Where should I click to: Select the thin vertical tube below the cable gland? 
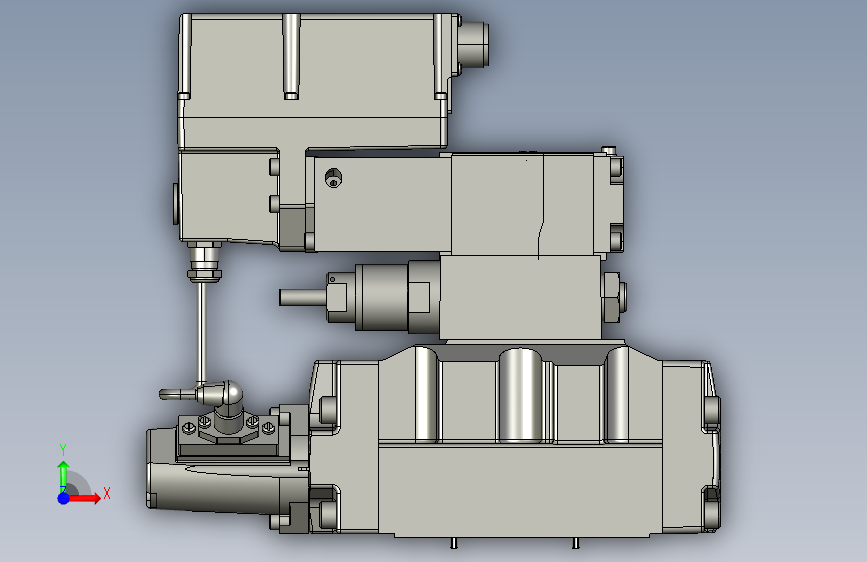coord(202,333)
